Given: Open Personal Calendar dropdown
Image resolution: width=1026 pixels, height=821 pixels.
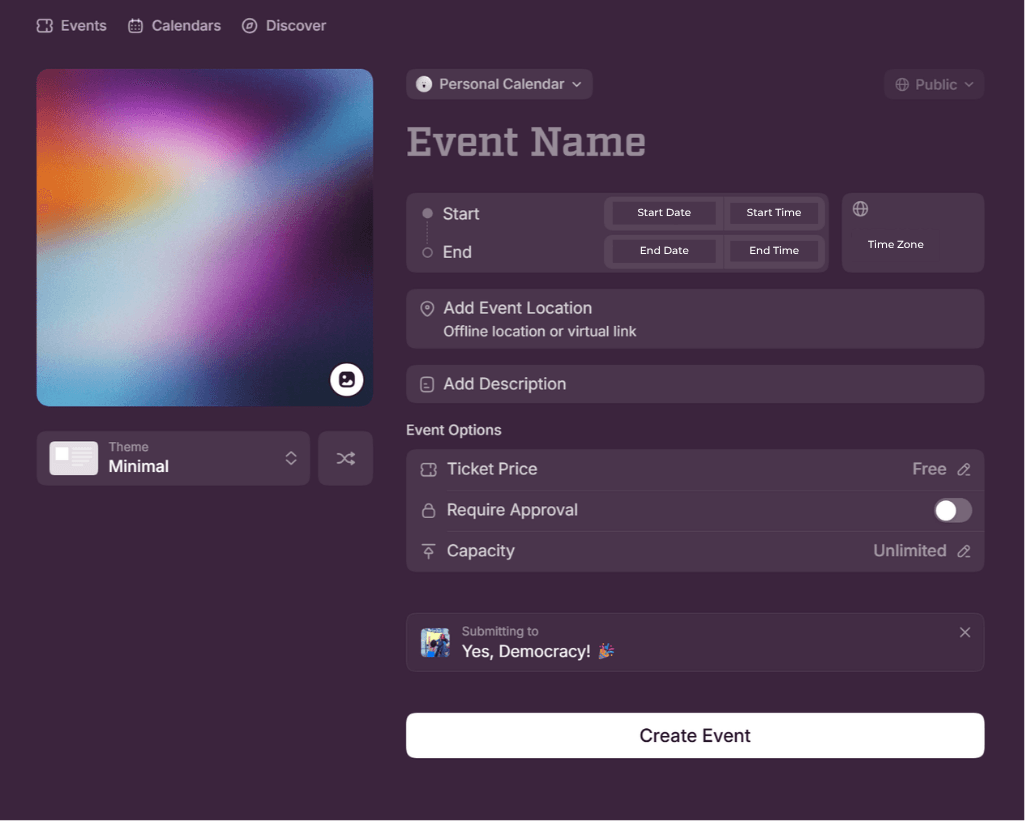Looking at the screenshot, I should coord(499,84).
